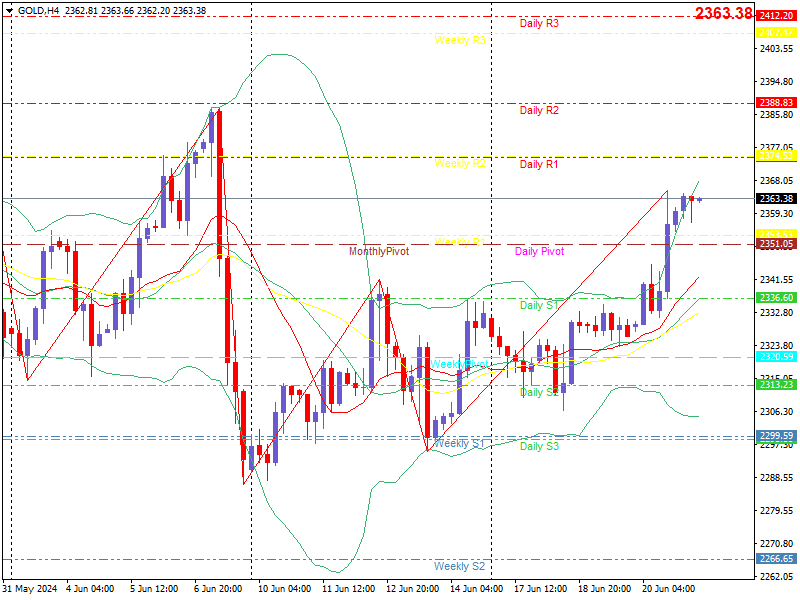This screenshot has width=800, height=600.
Task: Click the cyan 2320.59 weekly pivot price tag
Action: coord(776,357)
